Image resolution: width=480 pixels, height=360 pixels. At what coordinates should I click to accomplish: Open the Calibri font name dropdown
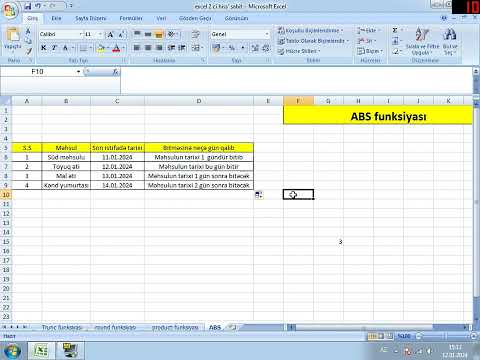click(x=80, y=34)
